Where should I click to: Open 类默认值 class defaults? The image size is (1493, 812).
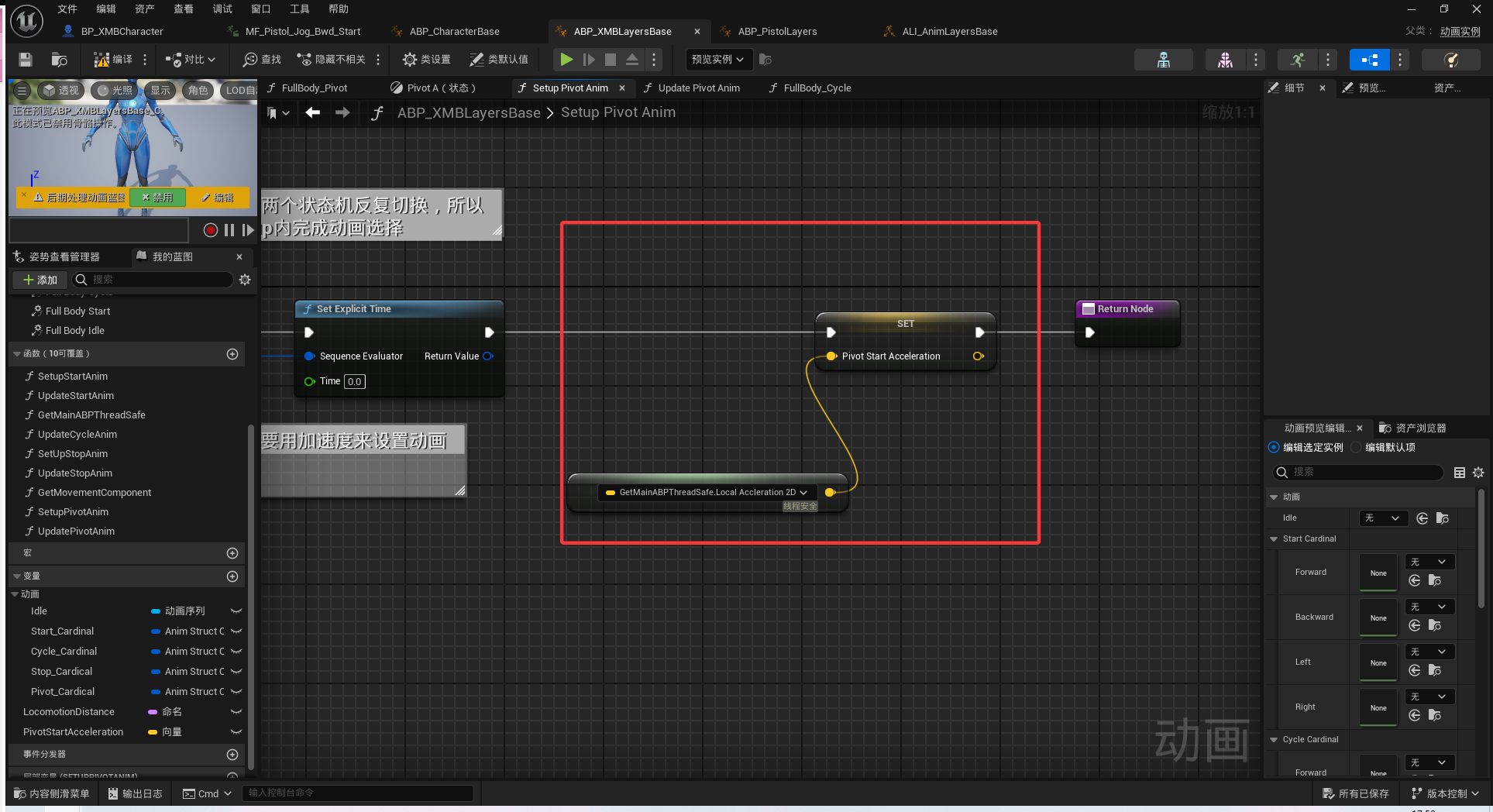click(499, 60)
